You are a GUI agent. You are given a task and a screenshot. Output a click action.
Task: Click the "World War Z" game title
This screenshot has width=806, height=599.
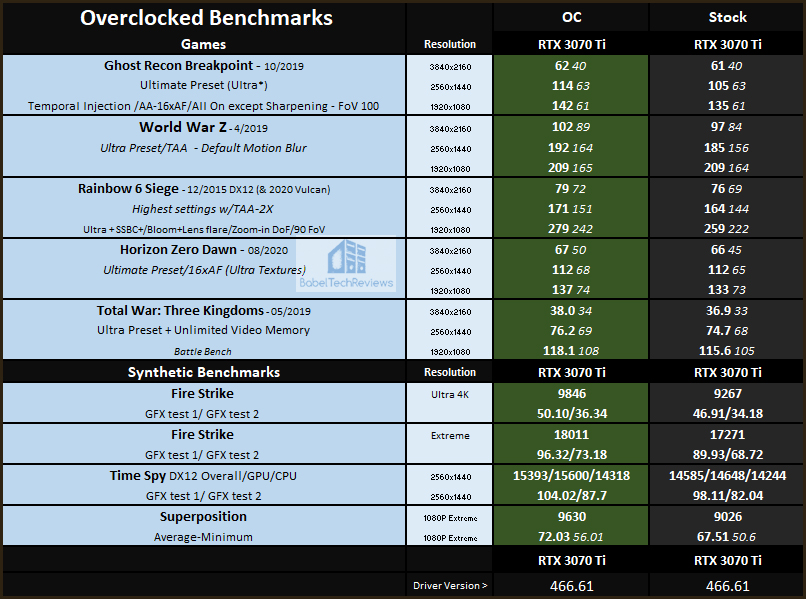(182, 127)
